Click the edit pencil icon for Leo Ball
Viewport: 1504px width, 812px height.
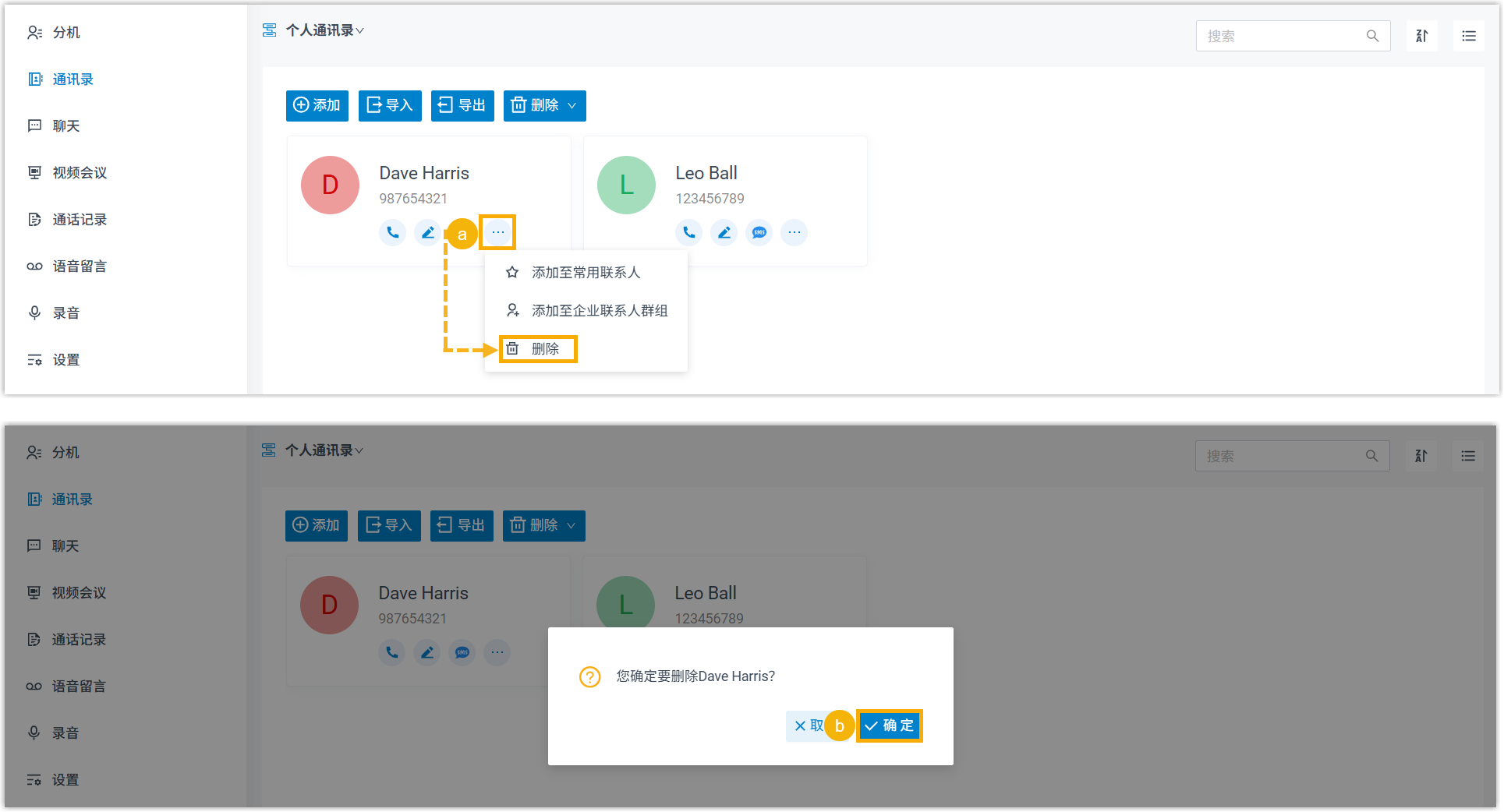(724, 232)
